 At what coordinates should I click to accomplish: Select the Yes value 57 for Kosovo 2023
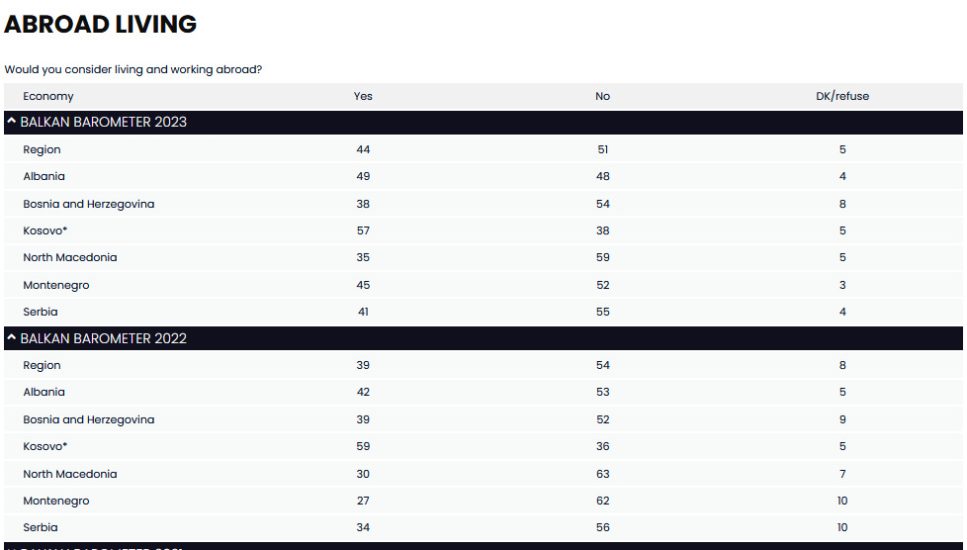point(363,231)
